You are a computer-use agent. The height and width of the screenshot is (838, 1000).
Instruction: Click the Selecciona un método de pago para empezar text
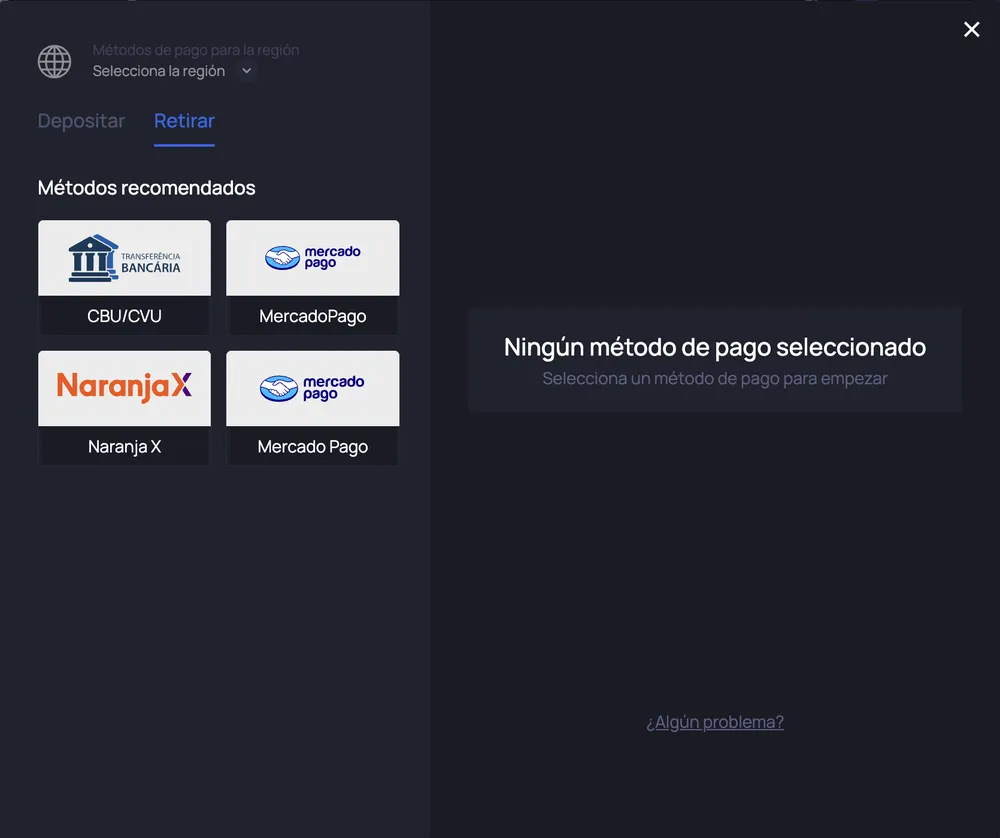(715, 379)
